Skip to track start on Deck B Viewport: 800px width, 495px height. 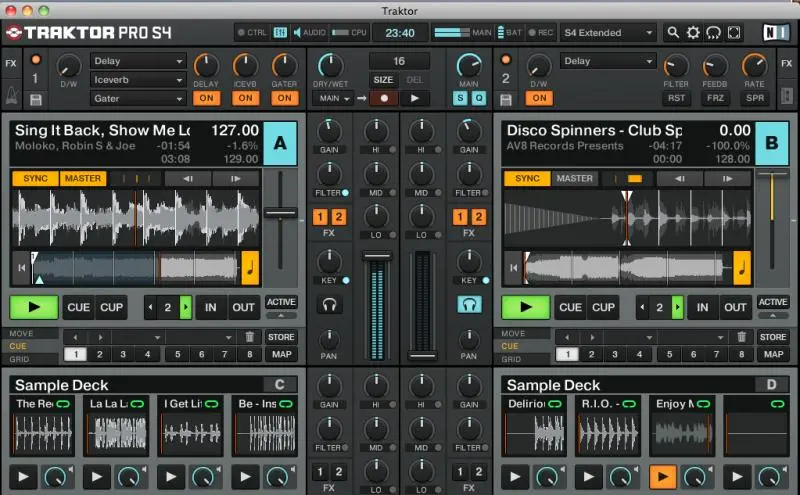click(x=513, y=267)
